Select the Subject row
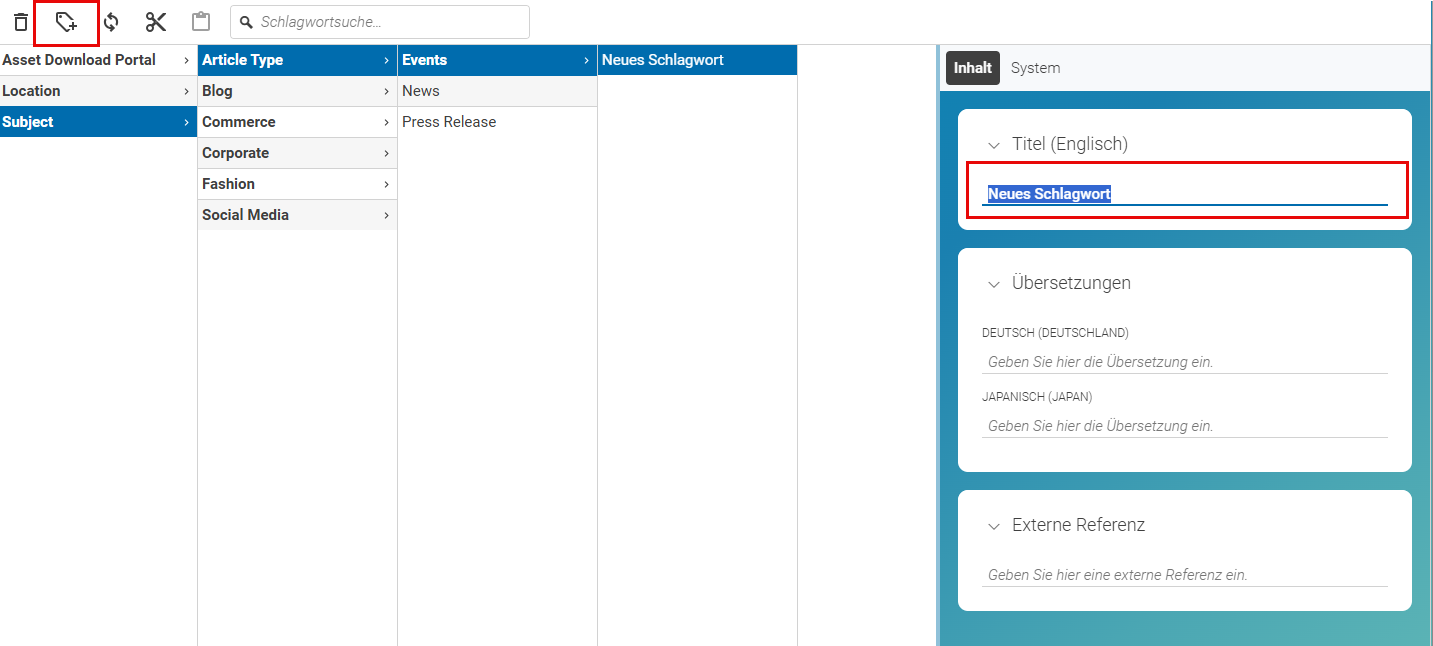The image size is (1433, 646). tap(98, 122)
